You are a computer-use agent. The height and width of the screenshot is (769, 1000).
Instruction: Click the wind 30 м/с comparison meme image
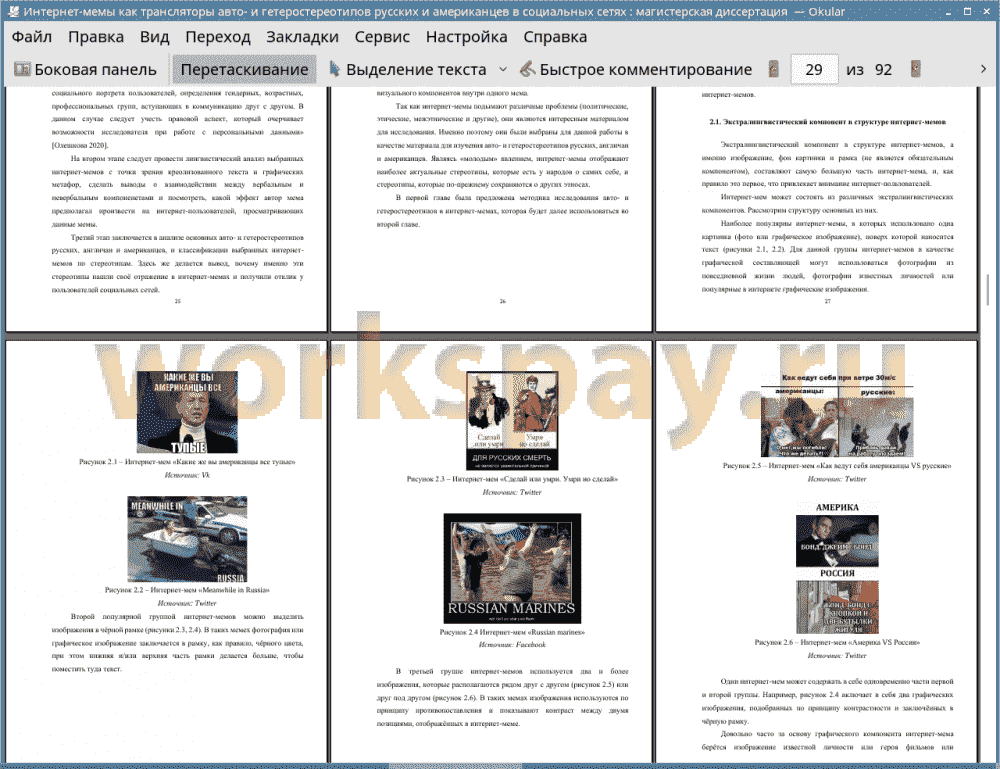[837, 415]
